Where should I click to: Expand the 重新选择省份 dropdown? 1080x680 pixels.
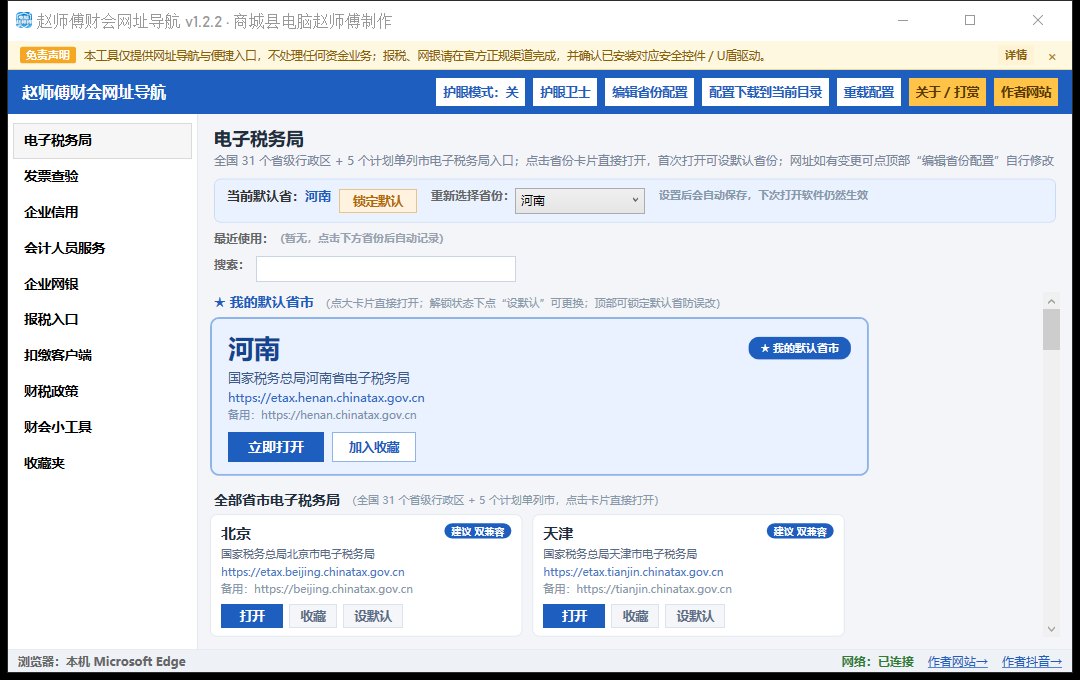[579, 200]
